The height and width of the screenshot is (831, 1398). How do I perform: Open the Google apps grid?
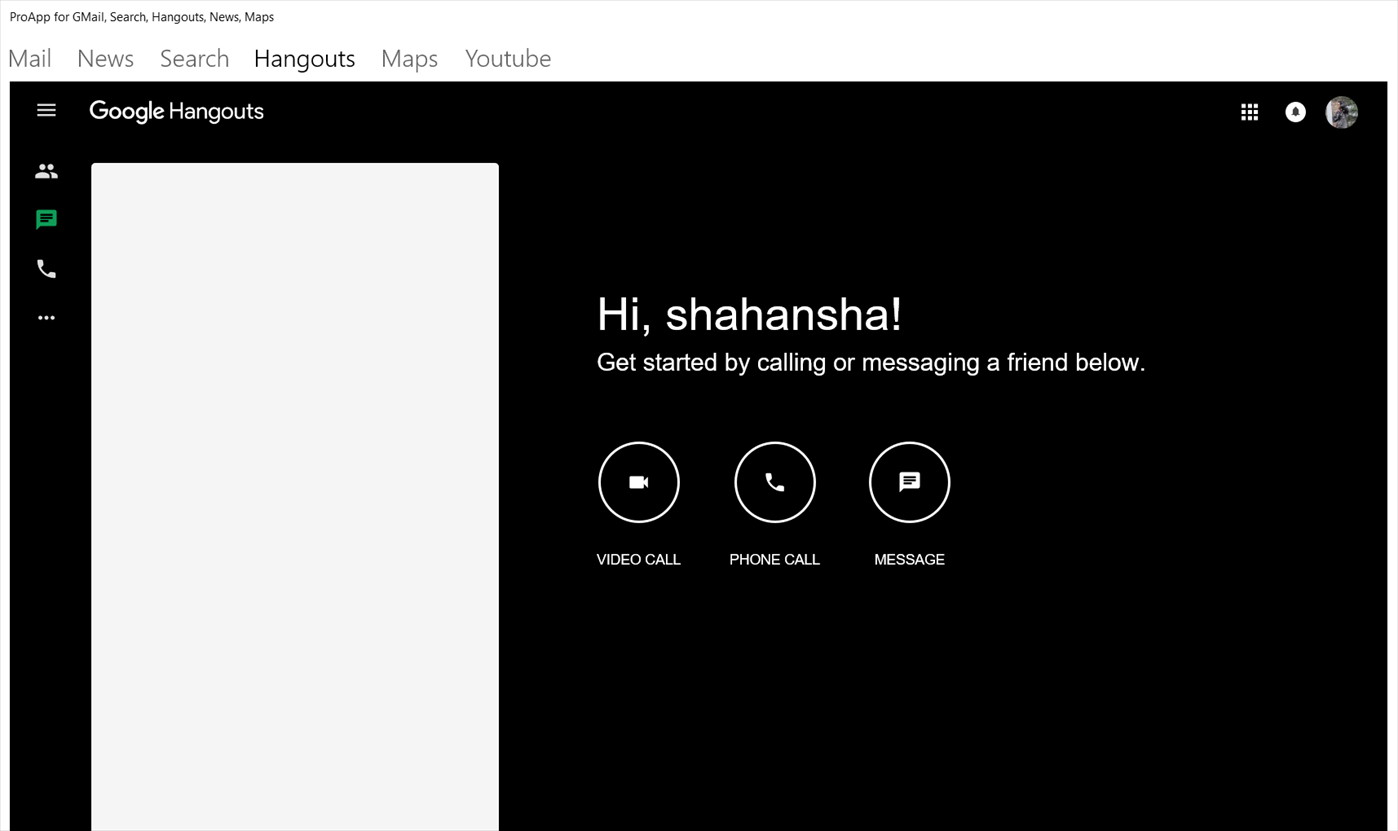1249,112
